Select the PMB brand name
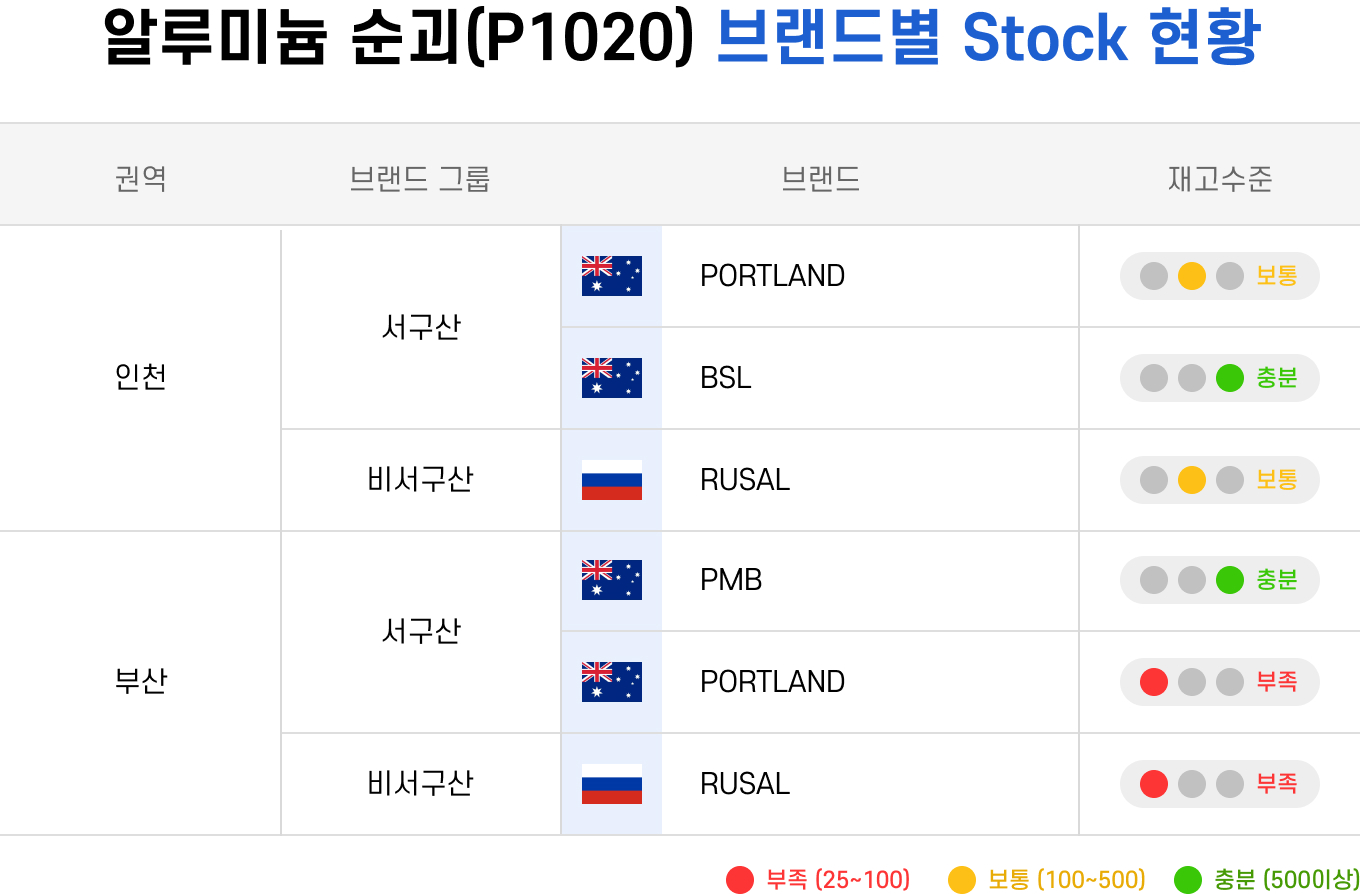The width and height of the screenshot is (1362, 894). pos(731,580)
